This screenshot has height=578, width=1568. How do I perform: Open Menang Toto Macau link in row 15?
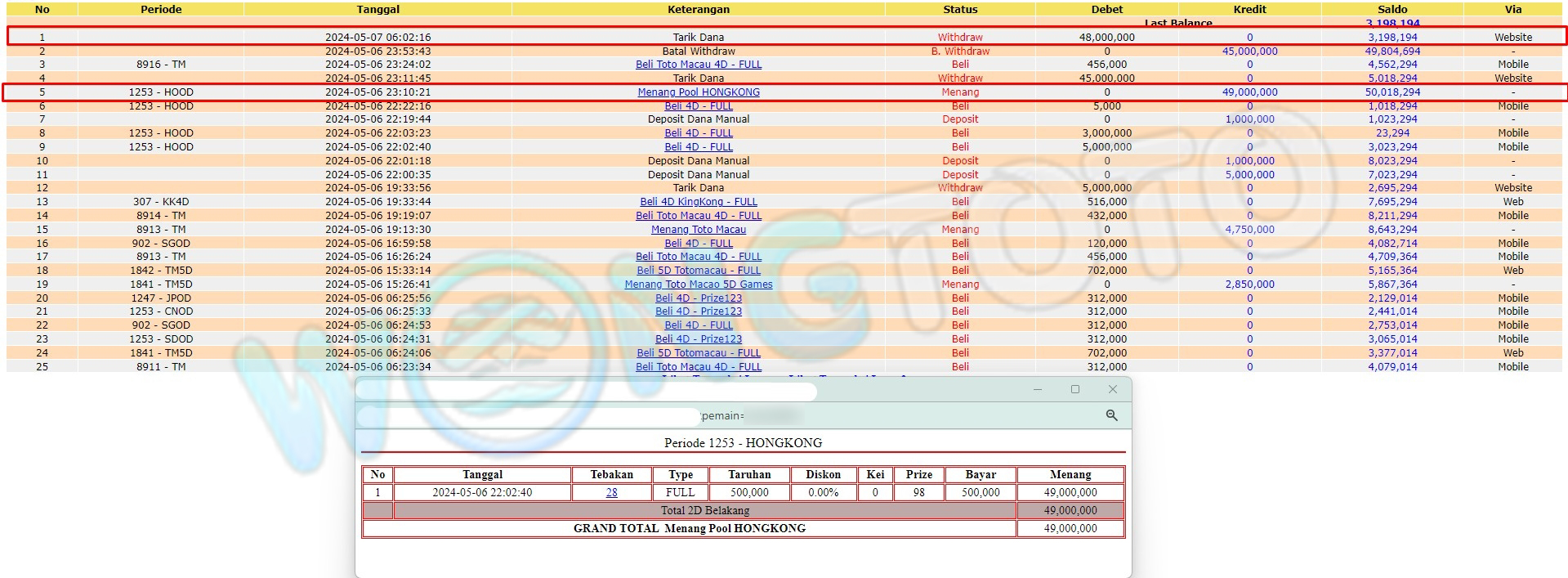[699, 230]
